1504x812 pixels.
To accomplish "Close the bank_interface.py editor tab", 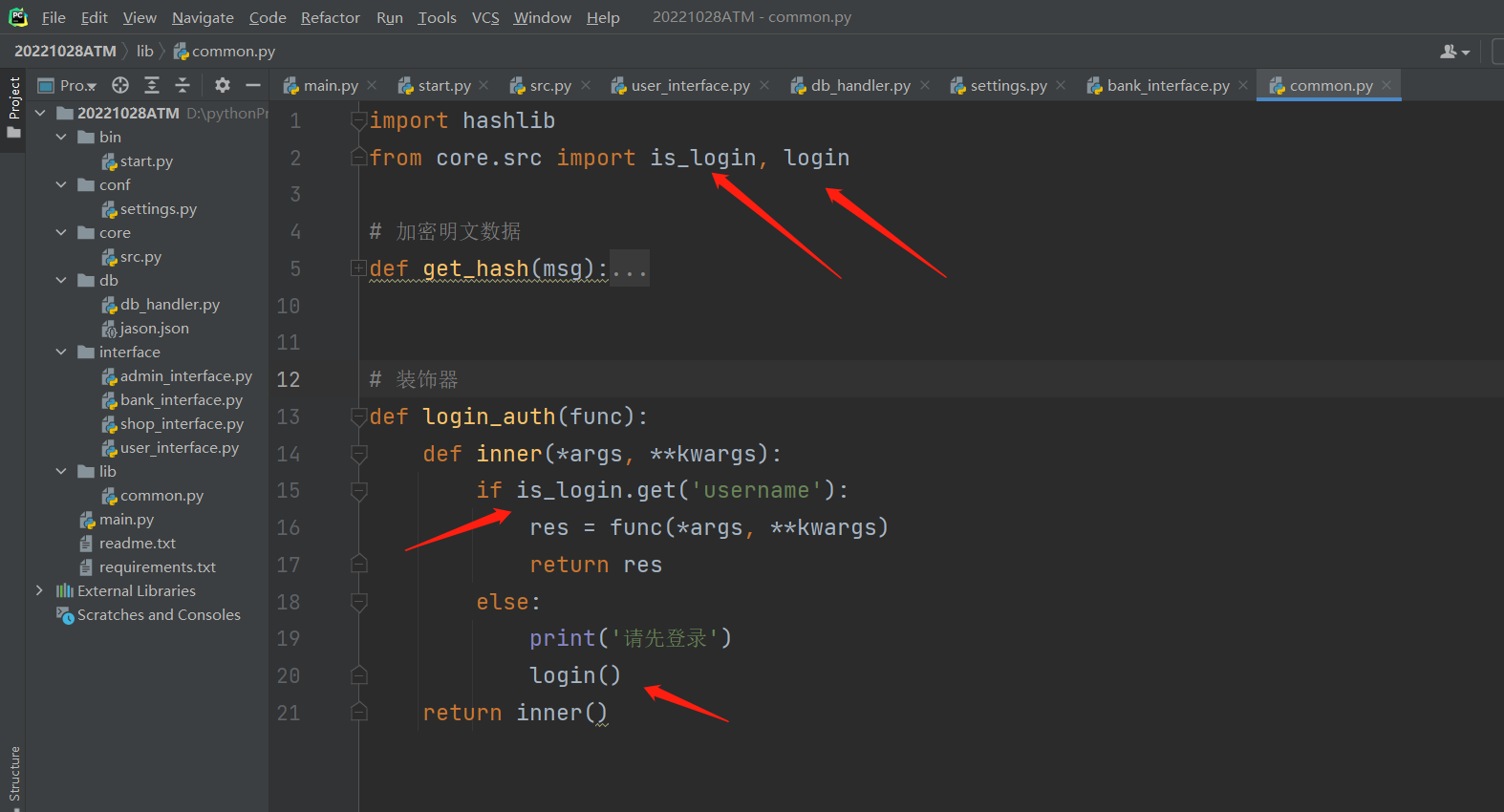I will [1243, 85].
